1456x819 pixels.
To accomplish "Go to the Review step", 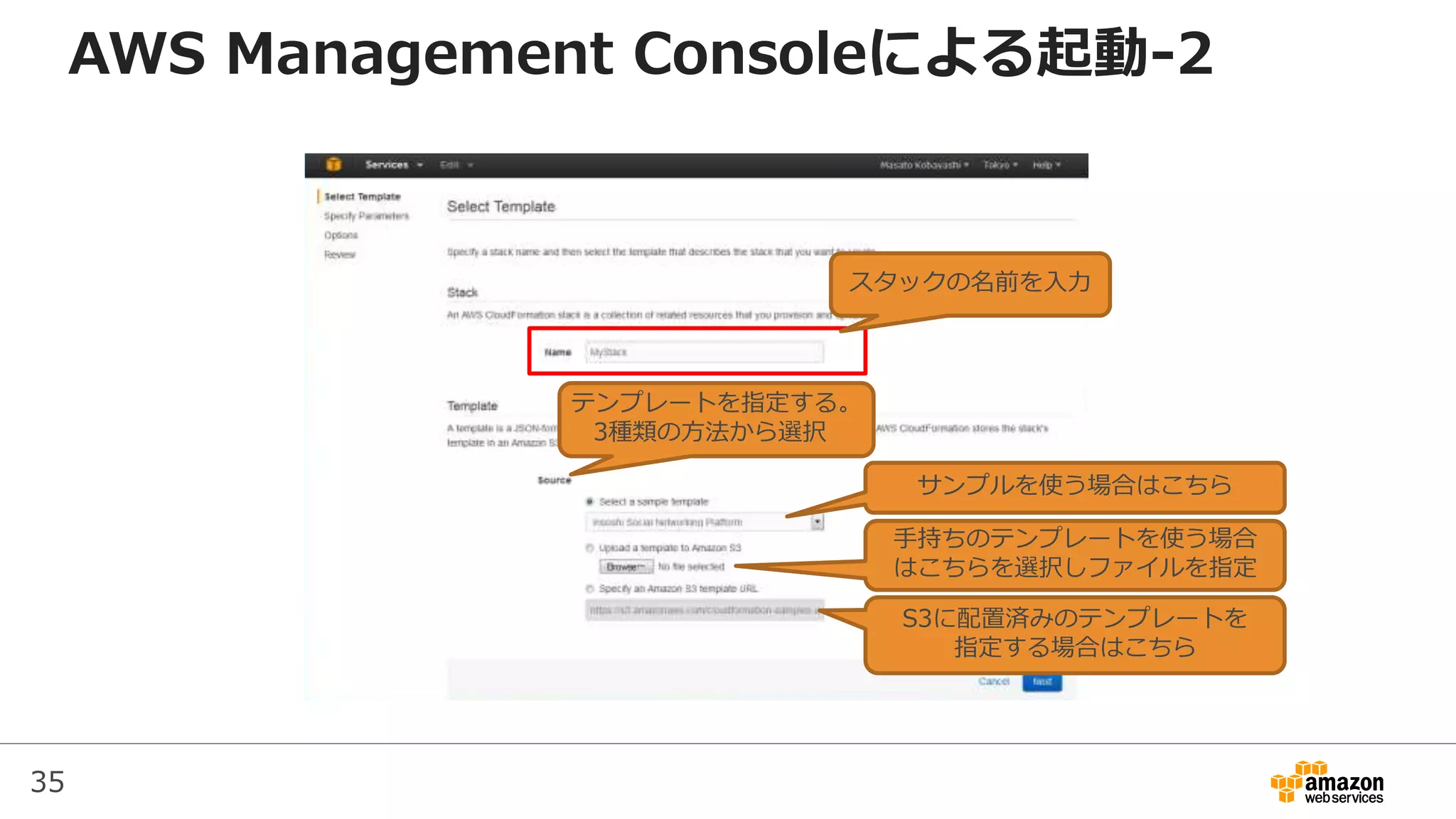I will [x=340, y=255].
